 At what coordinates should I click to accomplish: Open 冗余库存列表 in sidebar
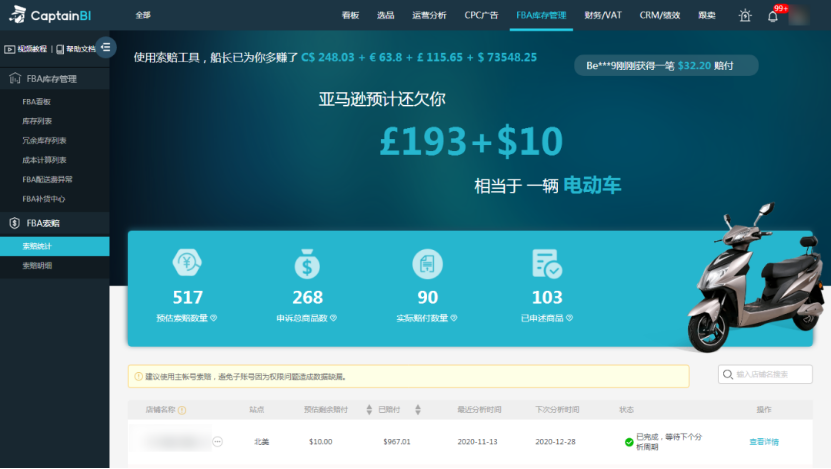[44, 140]
